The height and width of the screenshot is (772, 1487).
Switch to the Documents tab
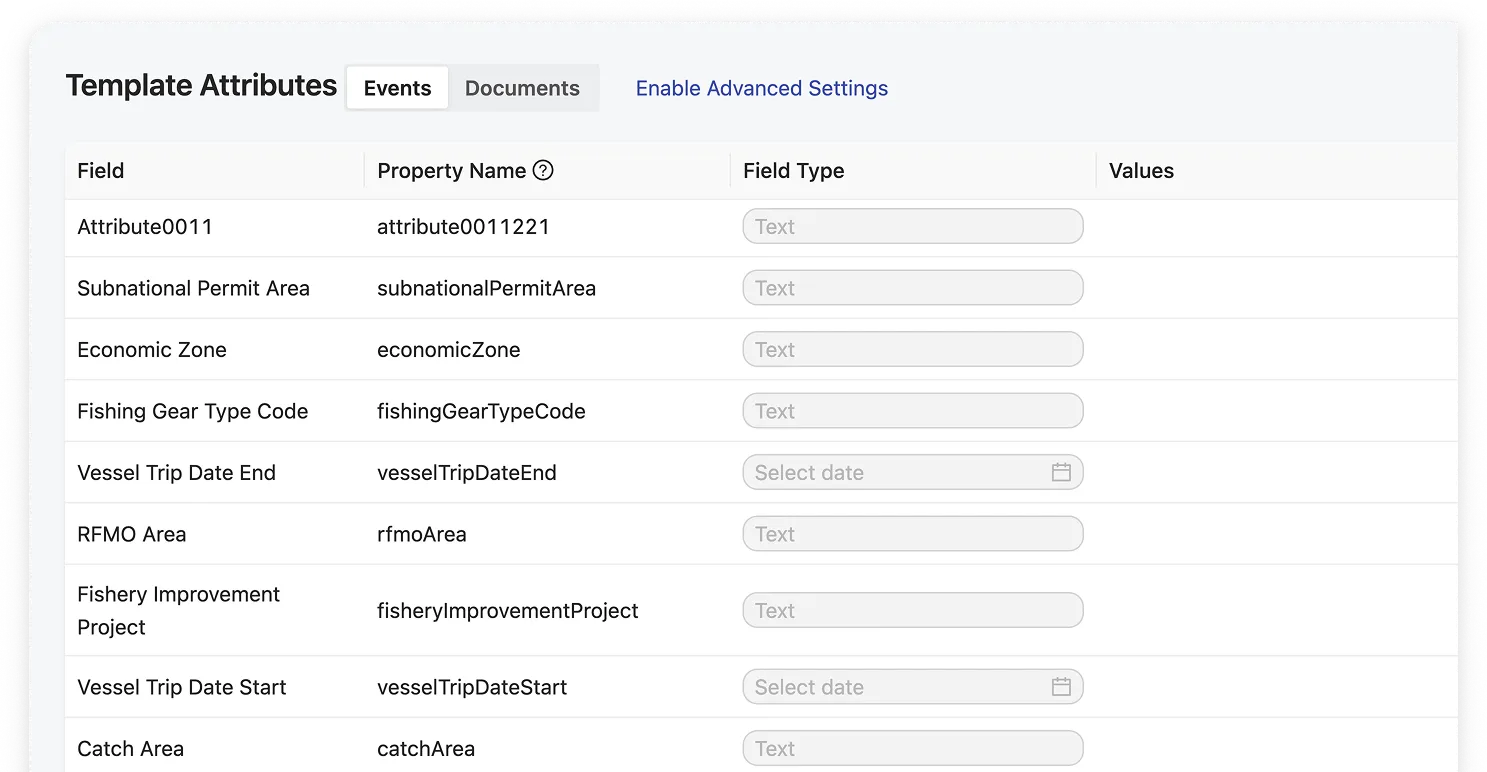point(522,88)
